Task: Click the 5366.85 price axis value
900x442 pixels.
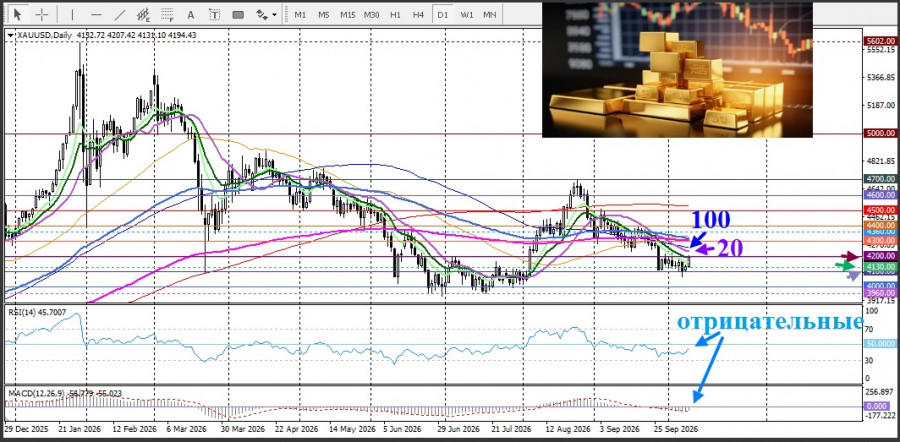Action: pyautogui.click(x=882, y=77)
